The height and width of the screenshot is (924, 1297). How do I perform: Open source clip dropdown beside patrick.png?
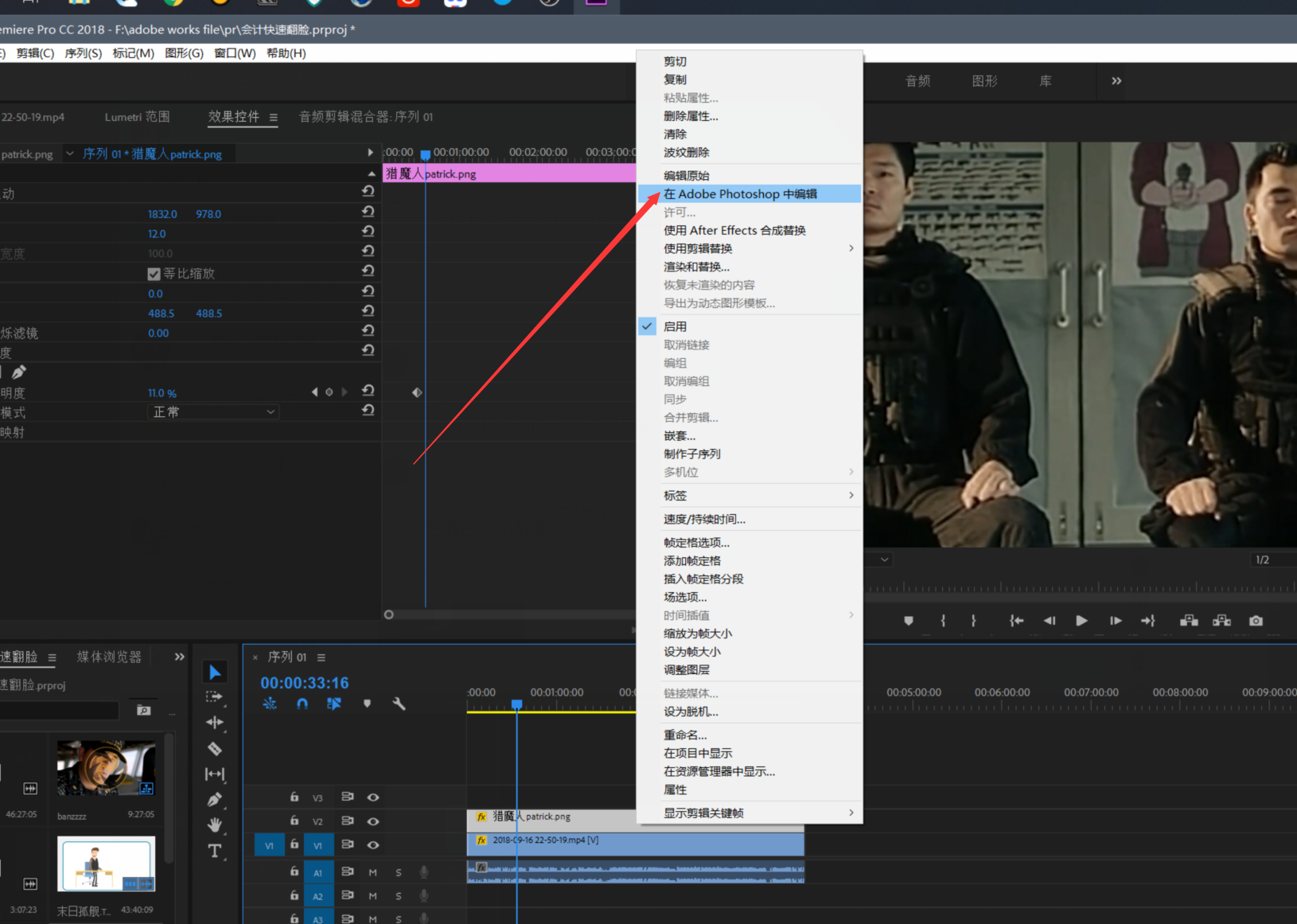coord(69,154)
